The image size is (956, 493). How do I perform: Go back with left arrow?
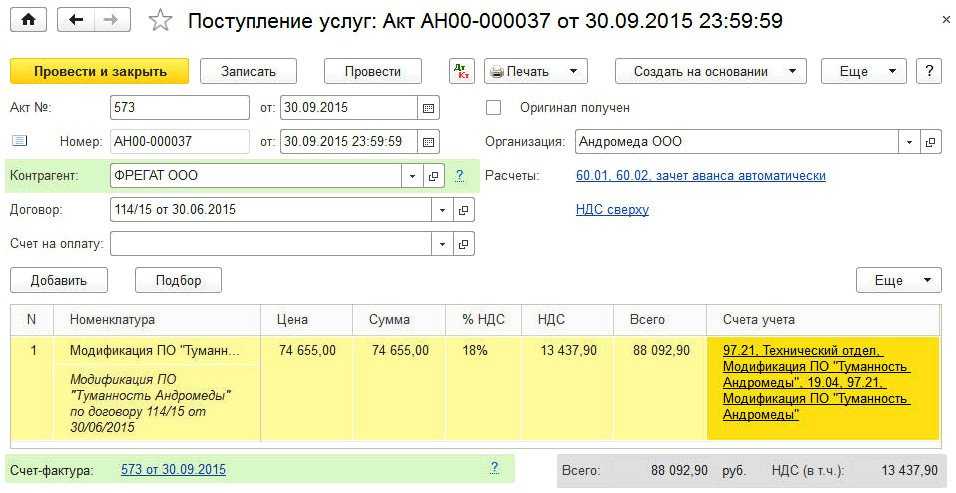click(x=76, y=20)
